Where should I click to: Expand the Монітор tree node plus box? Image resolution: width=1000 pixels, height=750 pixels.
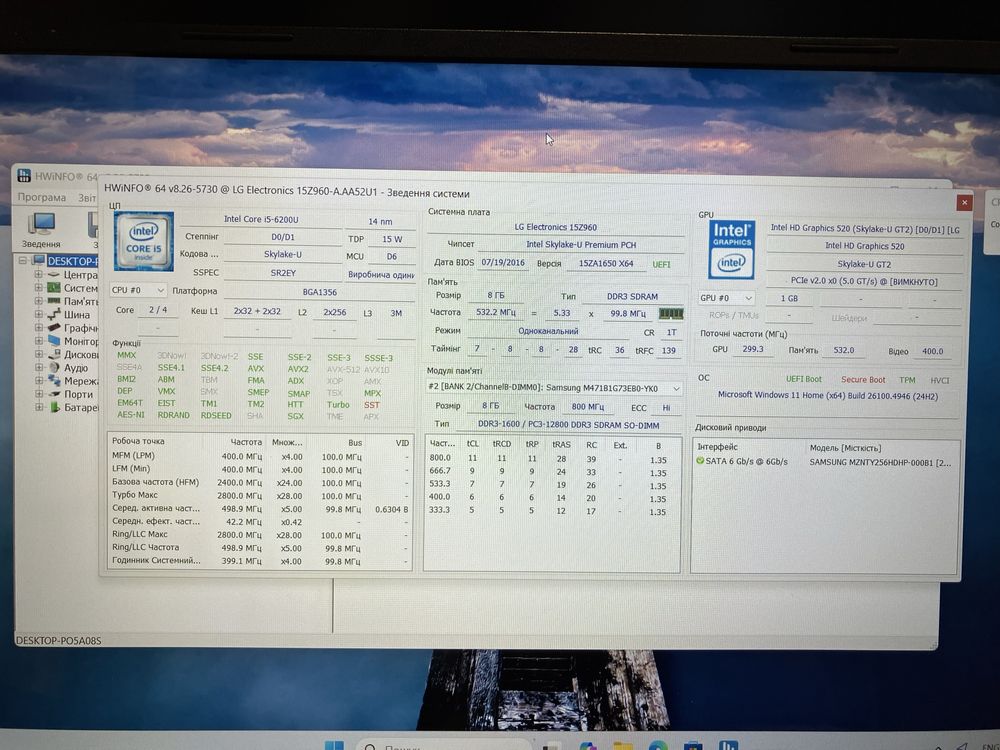click(38, 341)
